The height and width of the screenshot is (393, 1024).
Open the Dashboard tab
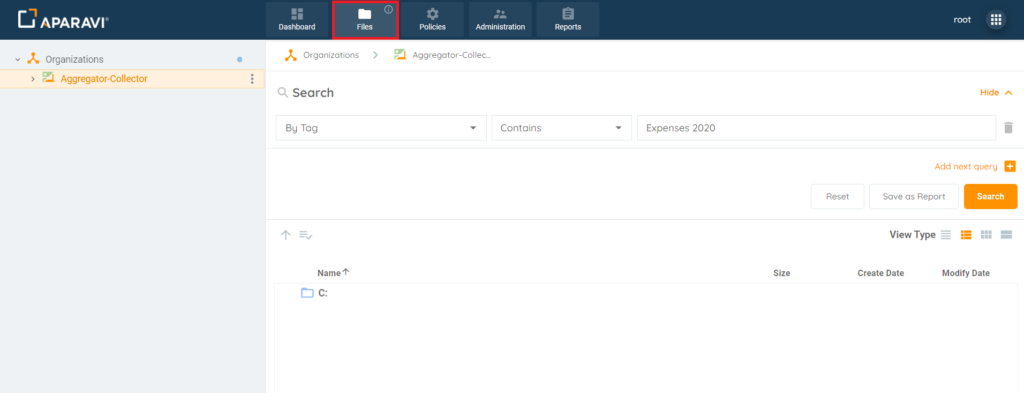296,20
